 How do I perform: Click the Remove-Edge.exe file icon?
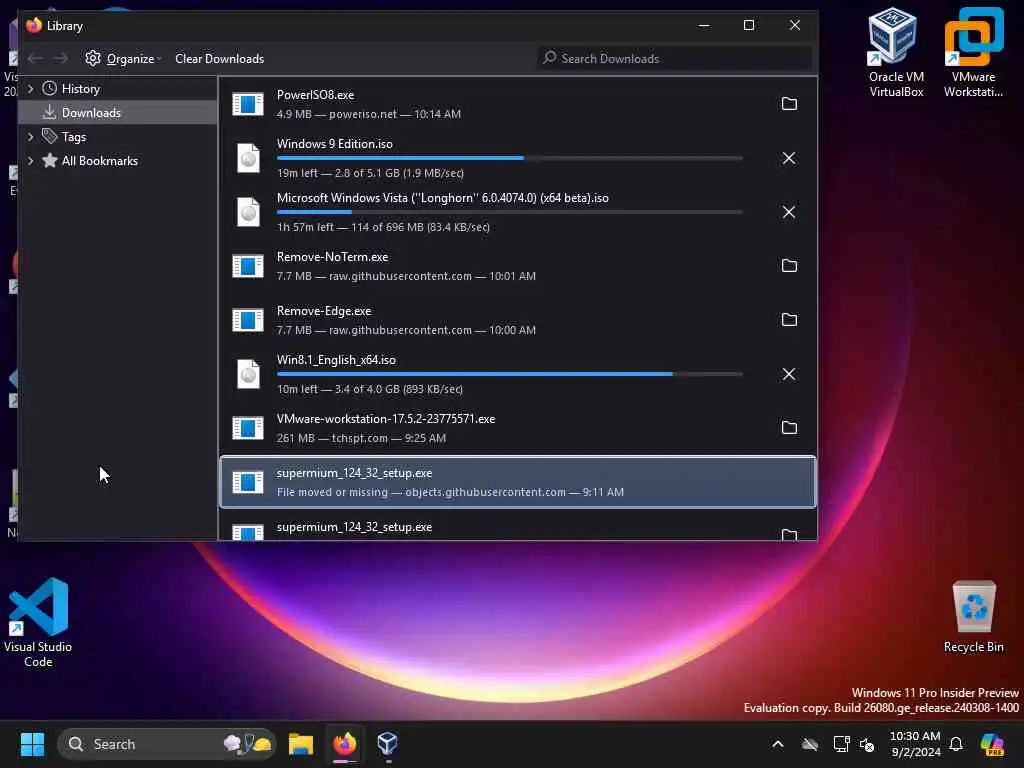pyautogui.click(x=248, y=320)
